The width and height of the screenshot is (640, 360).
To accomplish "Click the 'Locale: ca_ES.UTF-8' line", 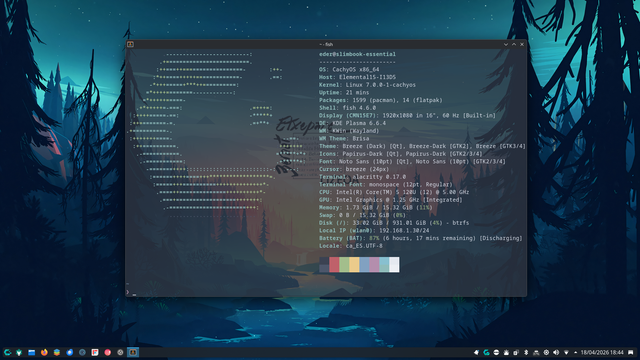I will coord(351,246).
